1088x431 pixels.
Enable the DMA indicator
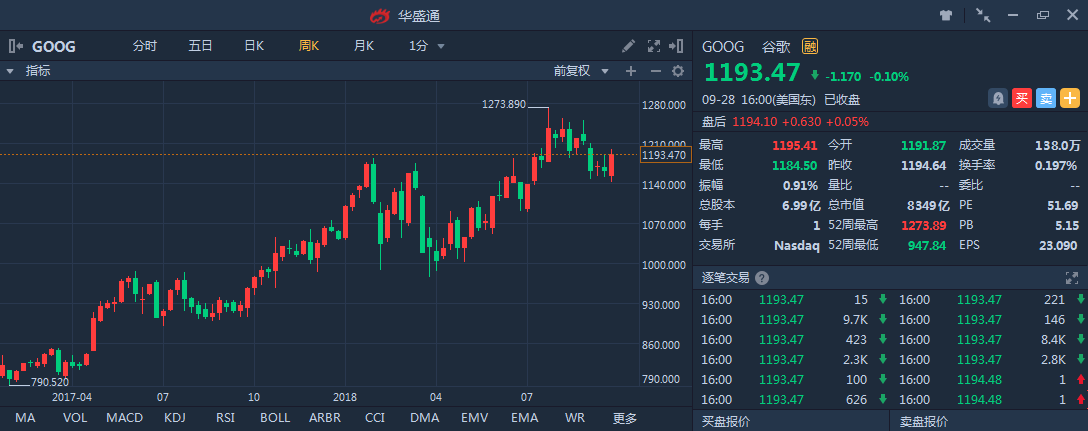[425, 418]
